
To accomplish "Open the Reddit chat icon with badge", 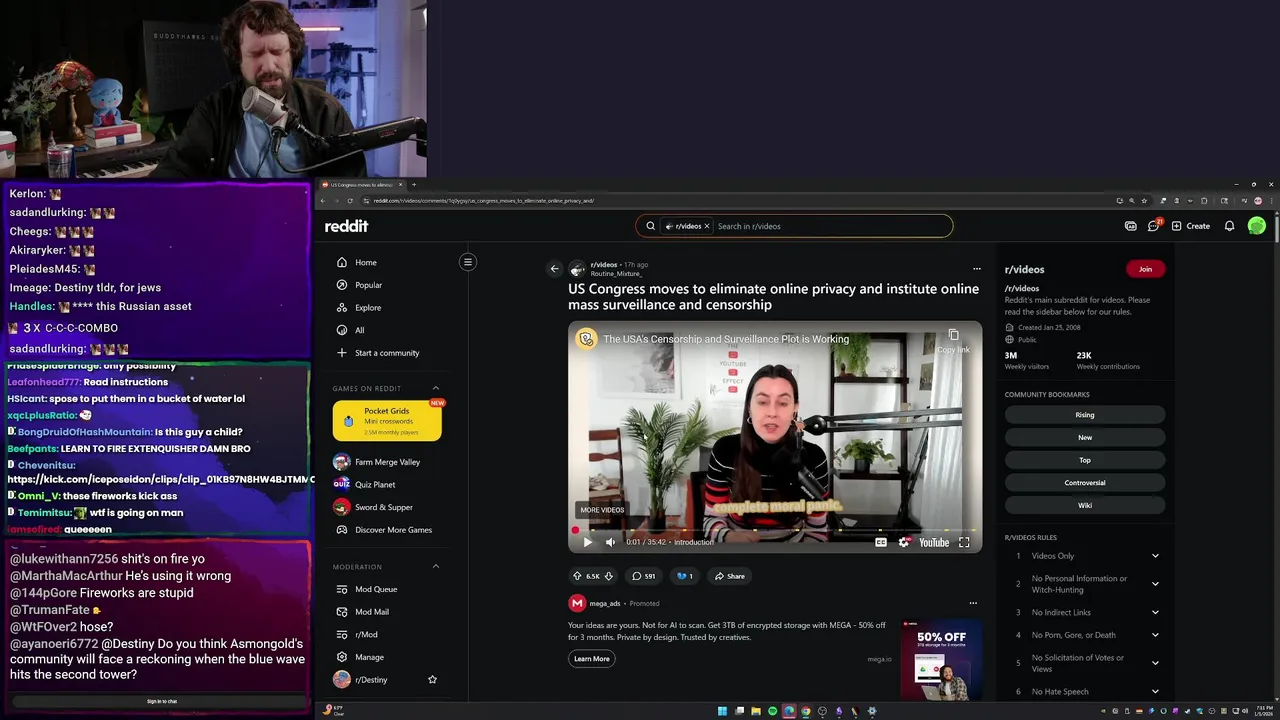I will point(1153,226).
